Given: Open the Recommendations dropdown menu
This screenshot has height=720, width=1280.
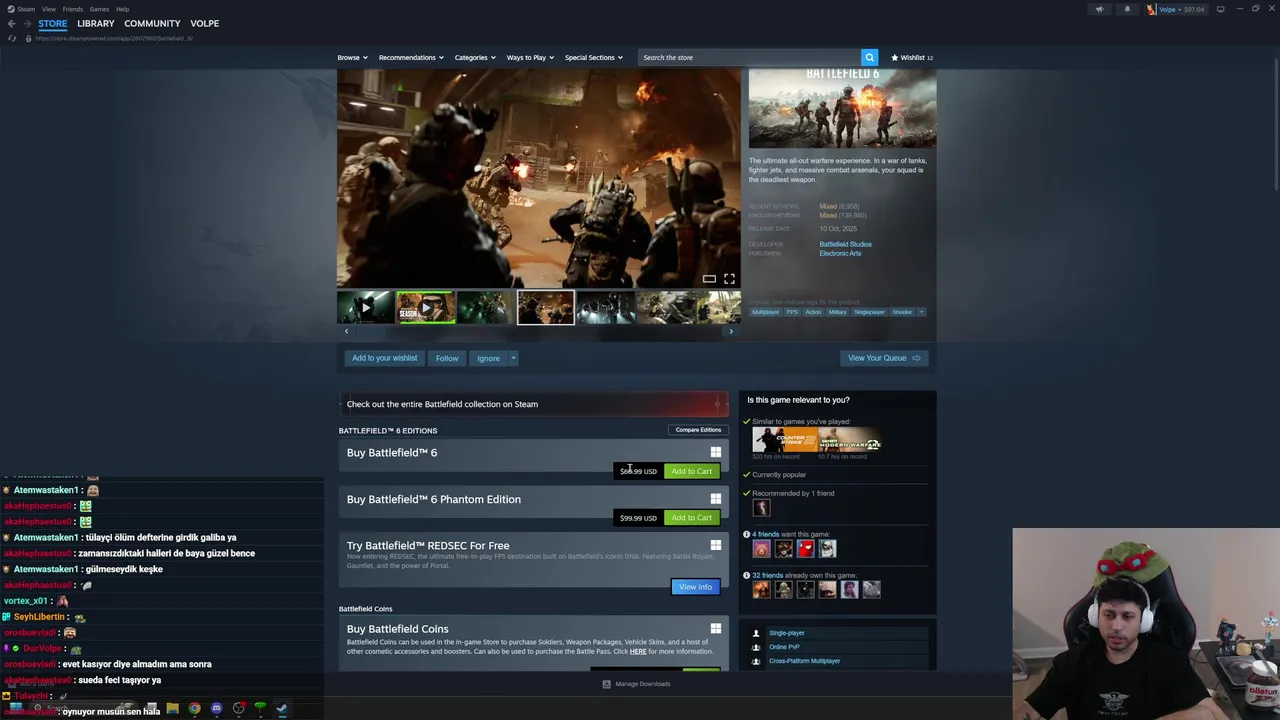Looking at the screenshot, I should (411, 57).
